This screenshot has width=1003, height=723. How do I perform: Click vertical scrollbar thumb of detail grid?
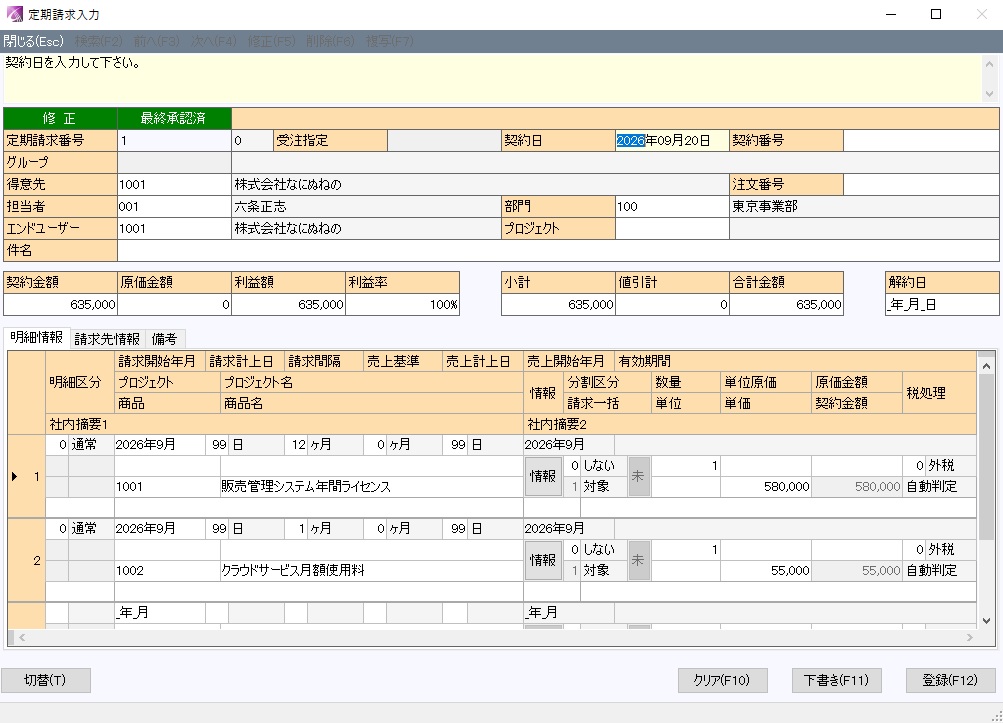coord(986,456)
